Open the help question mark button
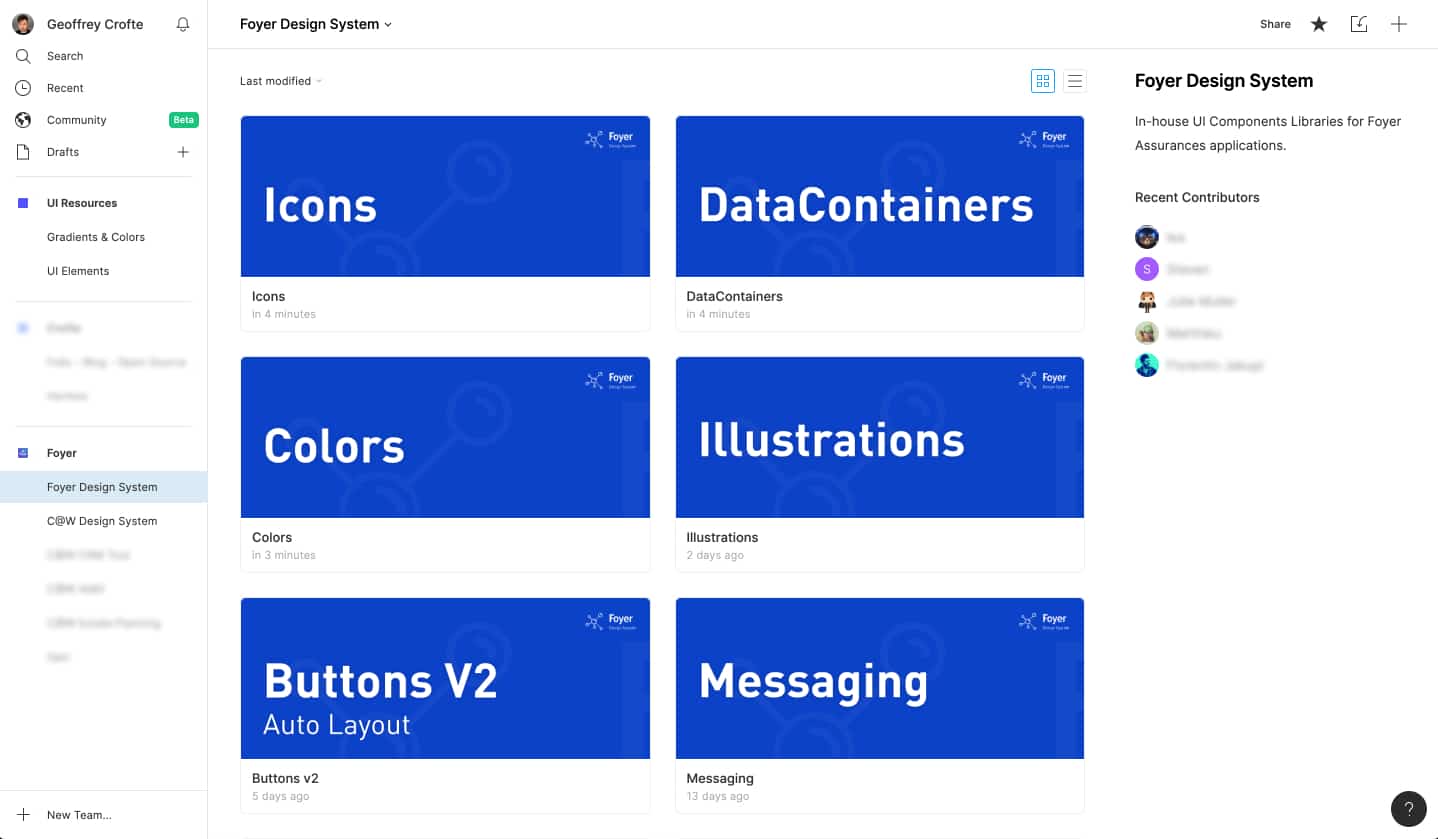 pos(1408,809)
